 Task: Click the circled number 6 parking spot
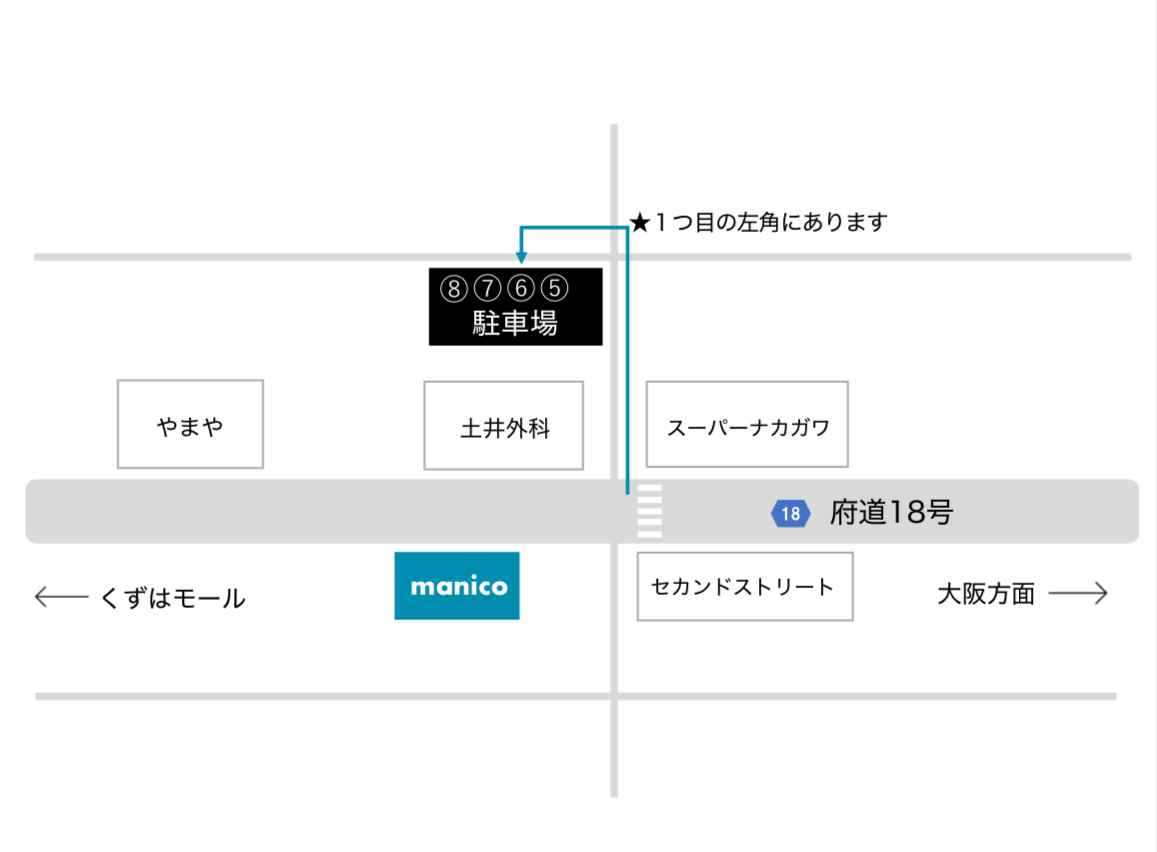point(521,288)
